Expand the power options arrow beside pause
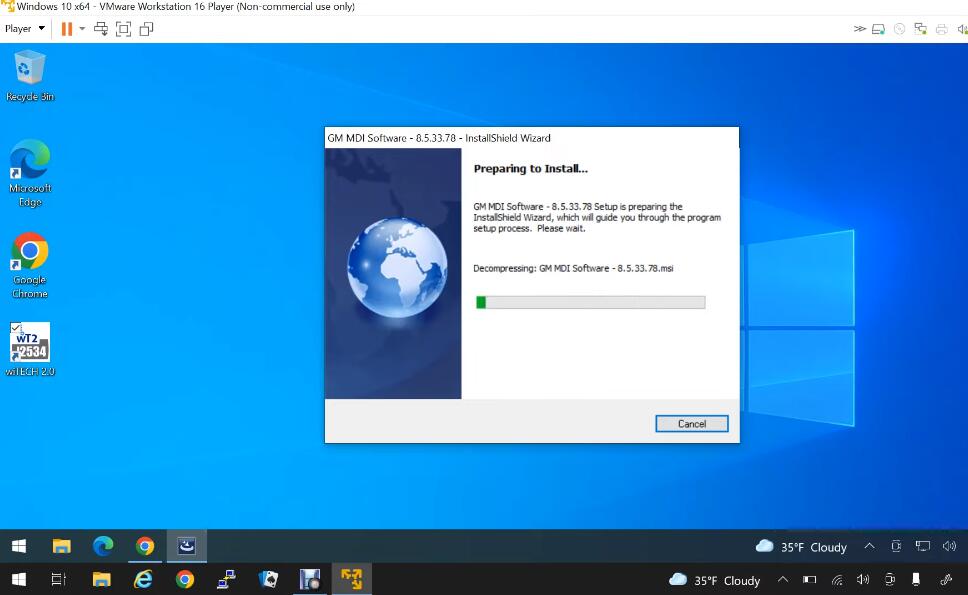This screenshot has height=595, width=968. pyautogui.click(x=82, y=28)
